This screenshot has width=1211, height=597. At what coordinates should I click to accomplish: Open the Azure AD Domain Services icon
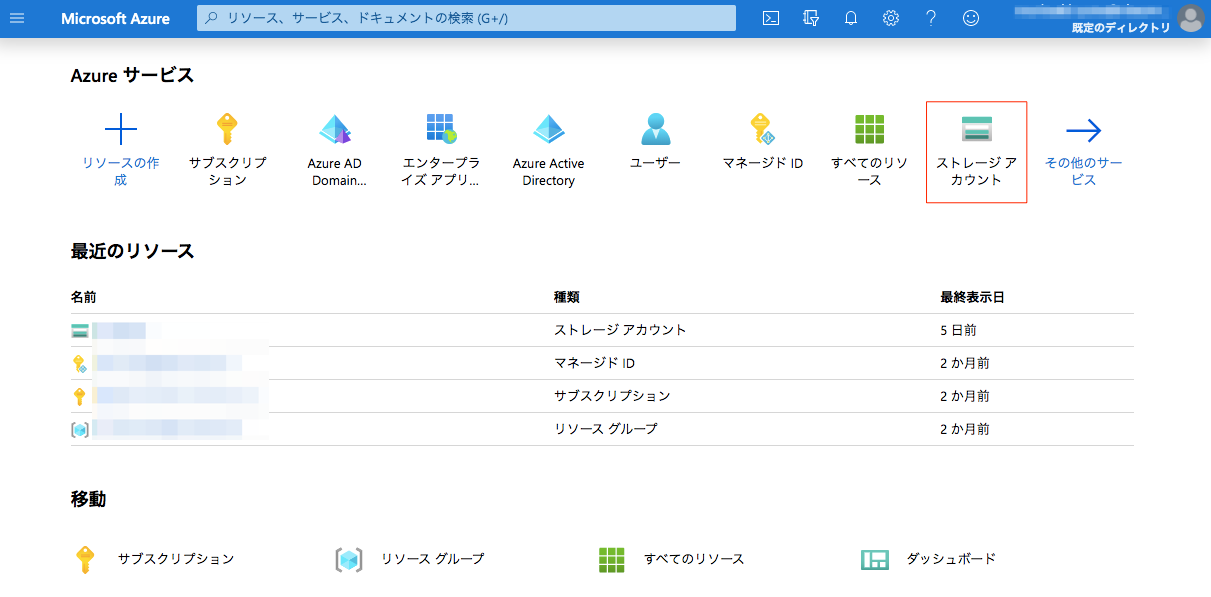(x=335, y=130)
